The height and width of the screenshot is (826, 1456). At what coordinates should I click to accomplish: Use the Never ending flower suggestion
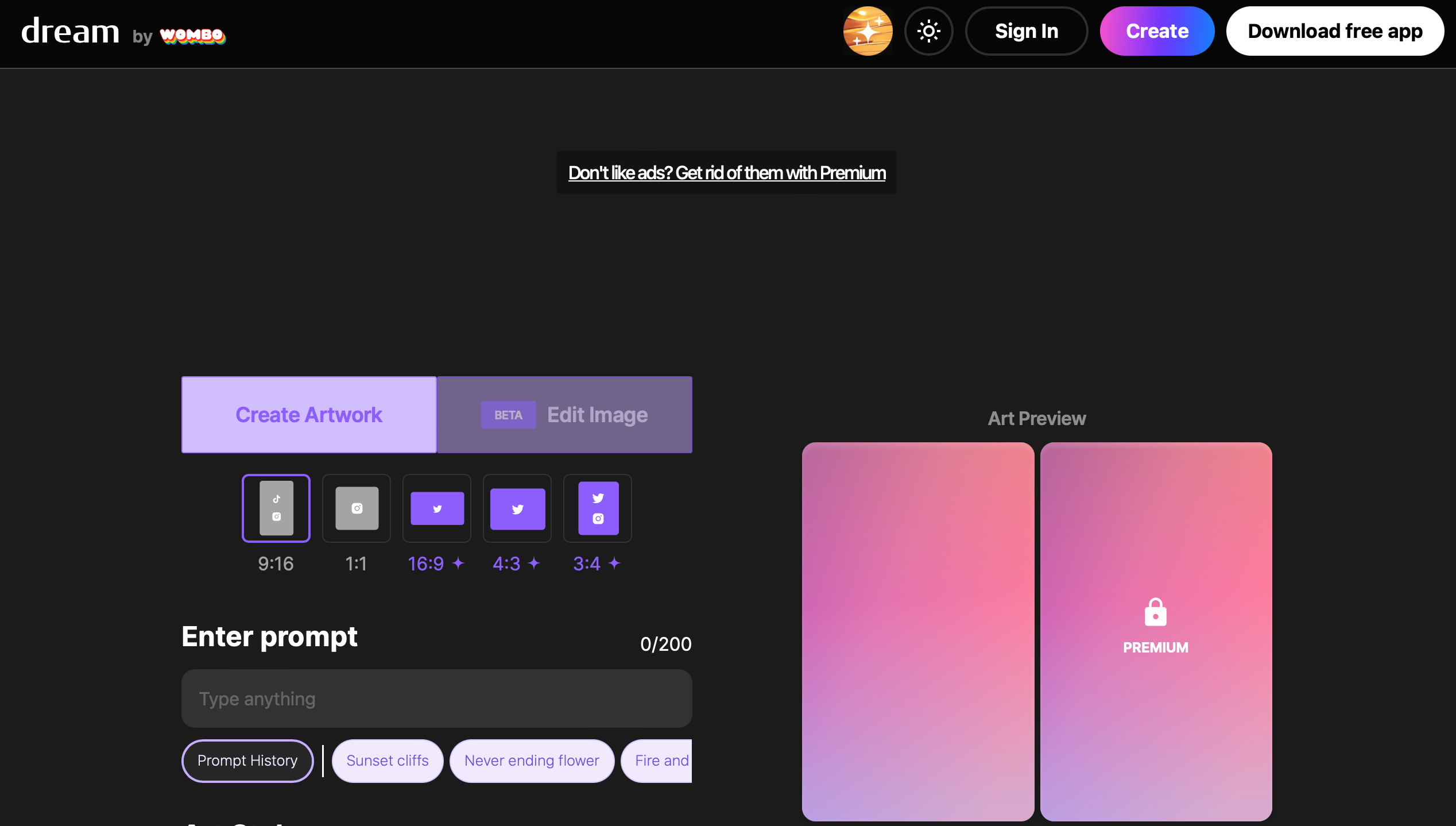coord(532,761)
